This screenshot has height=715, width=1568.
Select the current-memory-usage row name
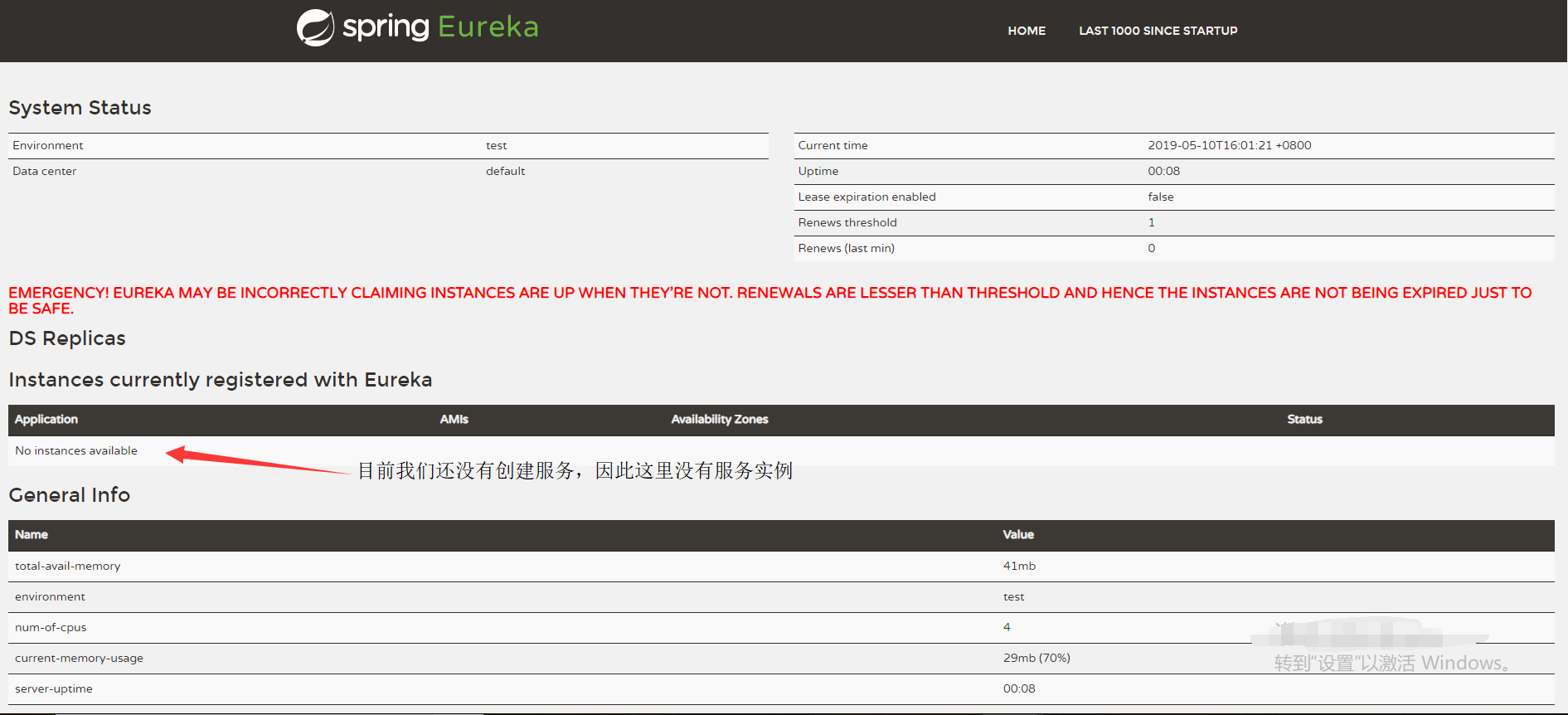(79, 658)
